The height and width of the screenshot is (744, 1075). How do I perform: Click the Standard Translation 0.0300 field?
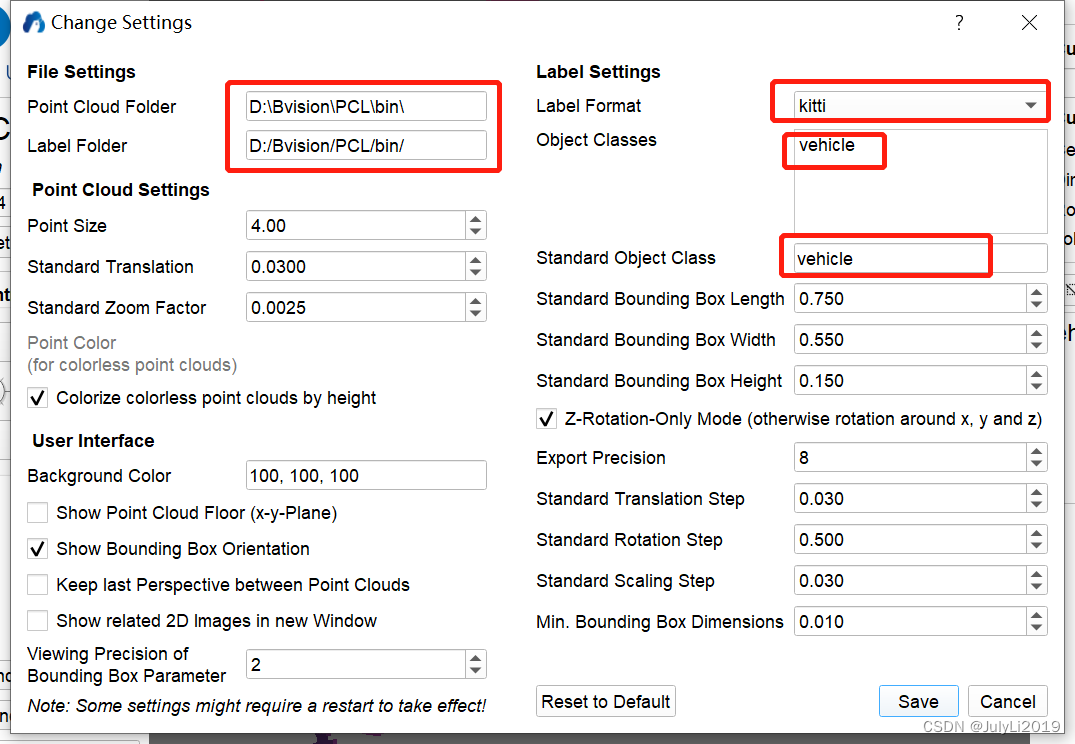tap(356, 267)
